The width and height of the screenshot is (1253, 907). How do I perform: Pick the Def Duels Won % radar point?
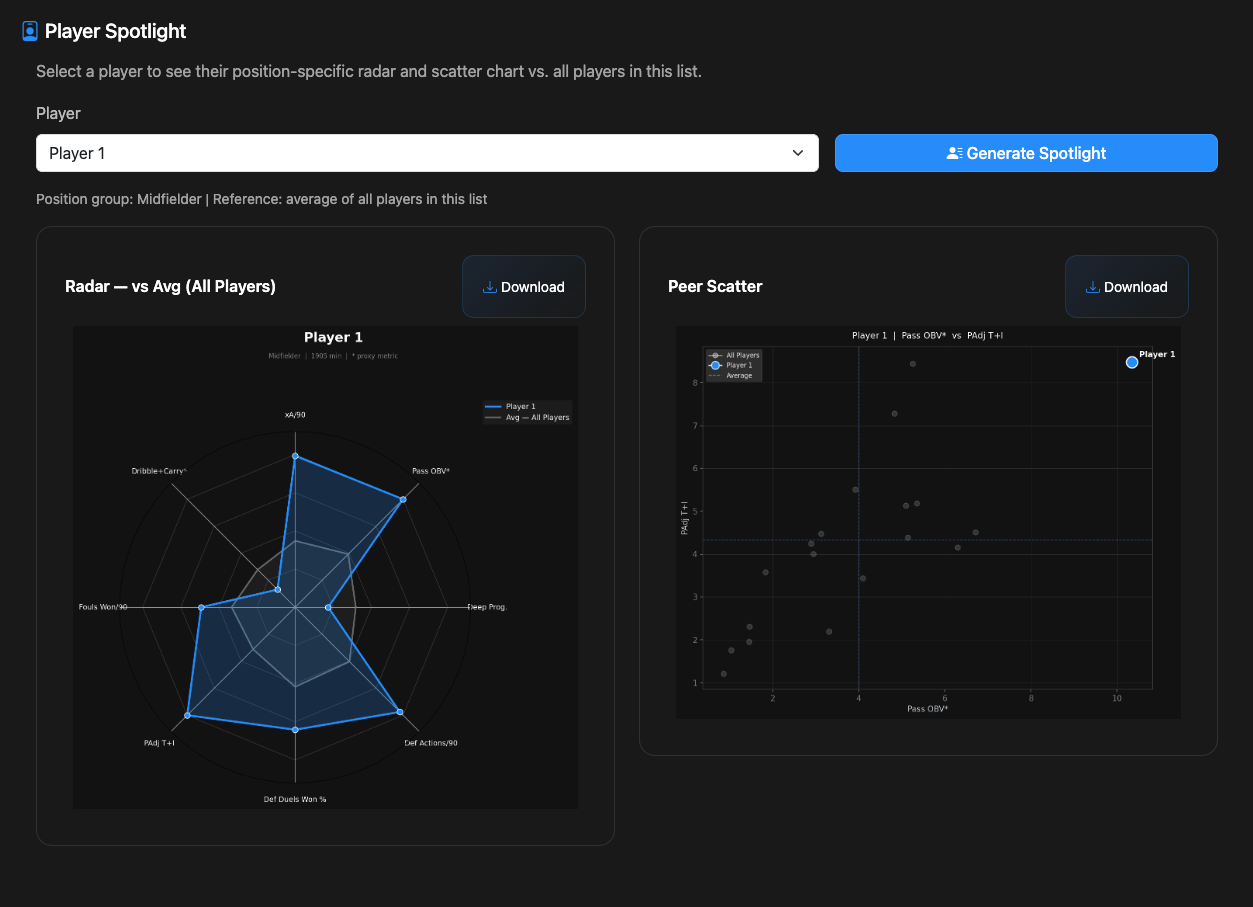click(295, 730)
